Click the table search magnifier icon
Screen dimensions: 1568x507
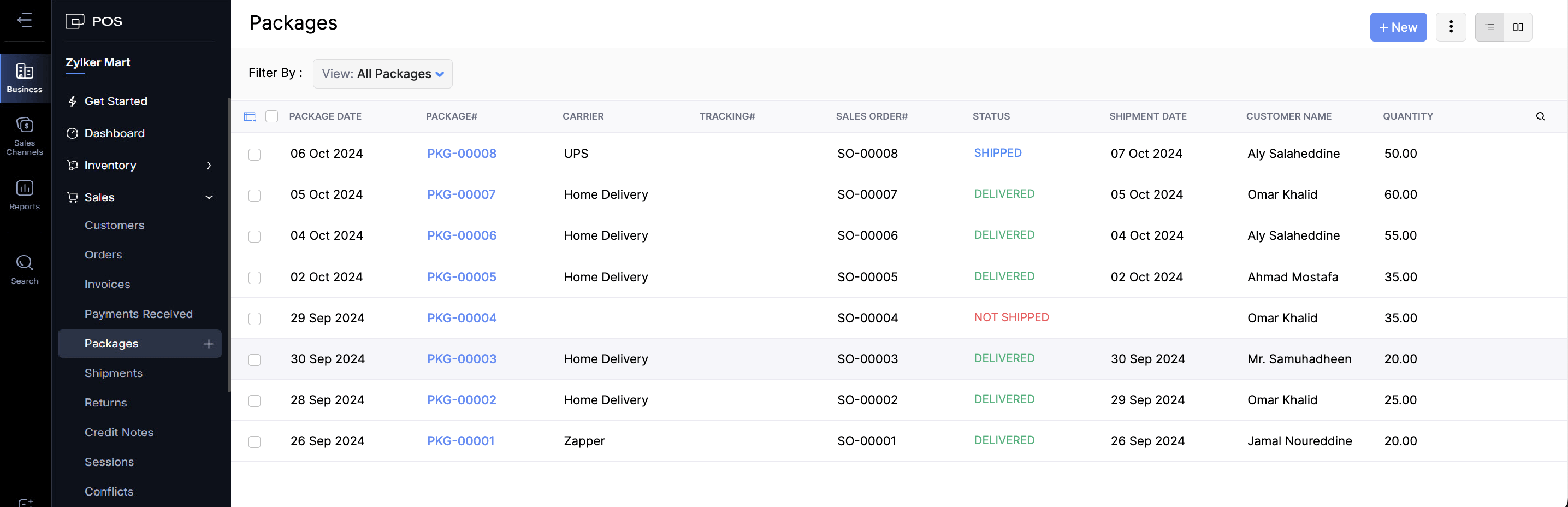click(1540, 116)
